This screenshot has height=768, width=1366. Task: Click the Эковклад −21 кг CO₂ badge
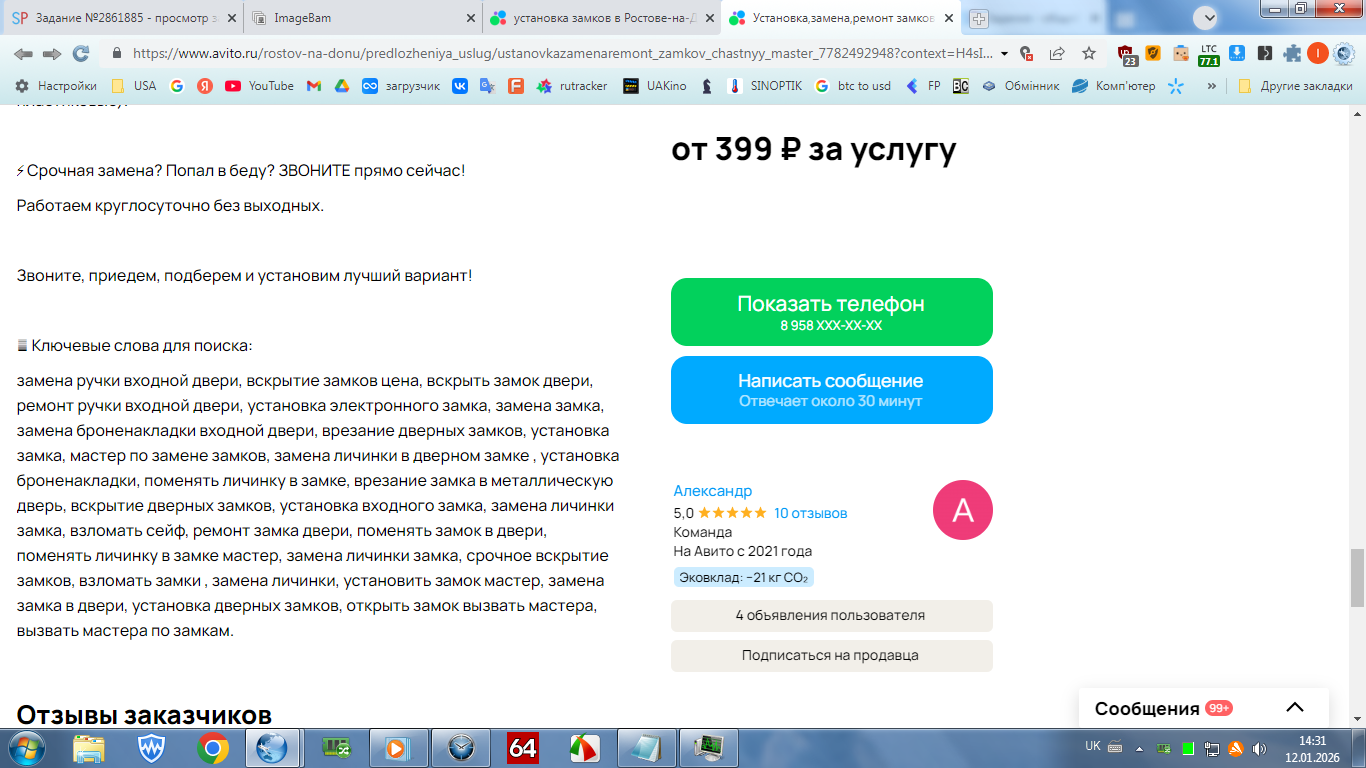(x=744, y=577)
